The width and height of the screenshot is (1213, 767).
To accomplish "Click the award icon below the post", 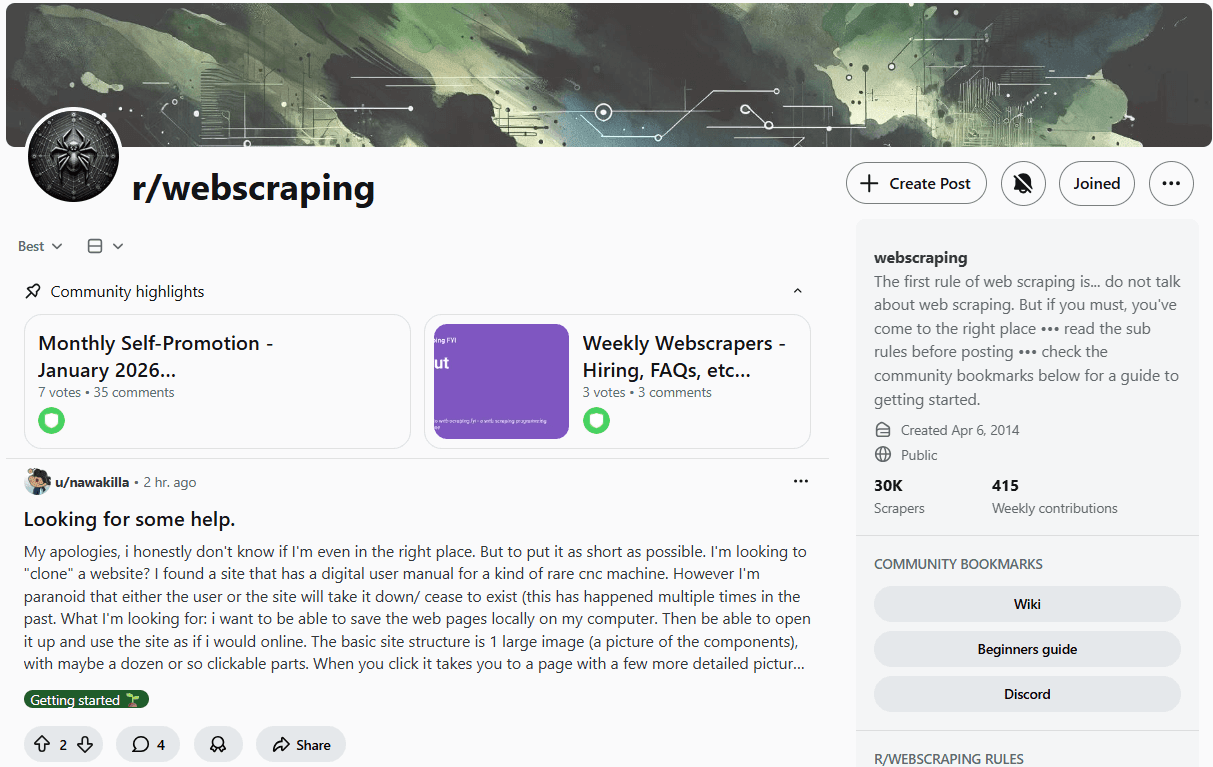I will [218, 744].
